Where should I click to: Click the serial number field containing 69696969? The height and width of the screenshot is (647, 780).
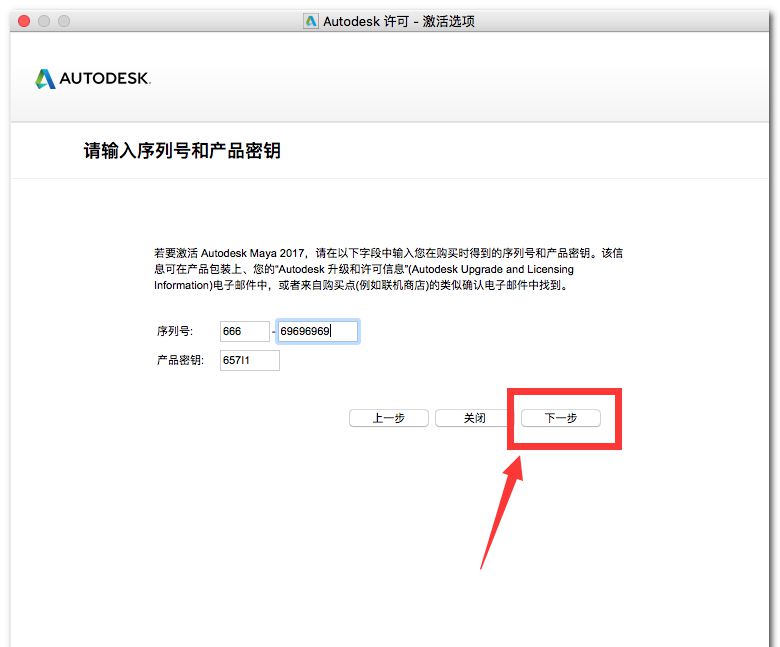click(x=318, y=331)
